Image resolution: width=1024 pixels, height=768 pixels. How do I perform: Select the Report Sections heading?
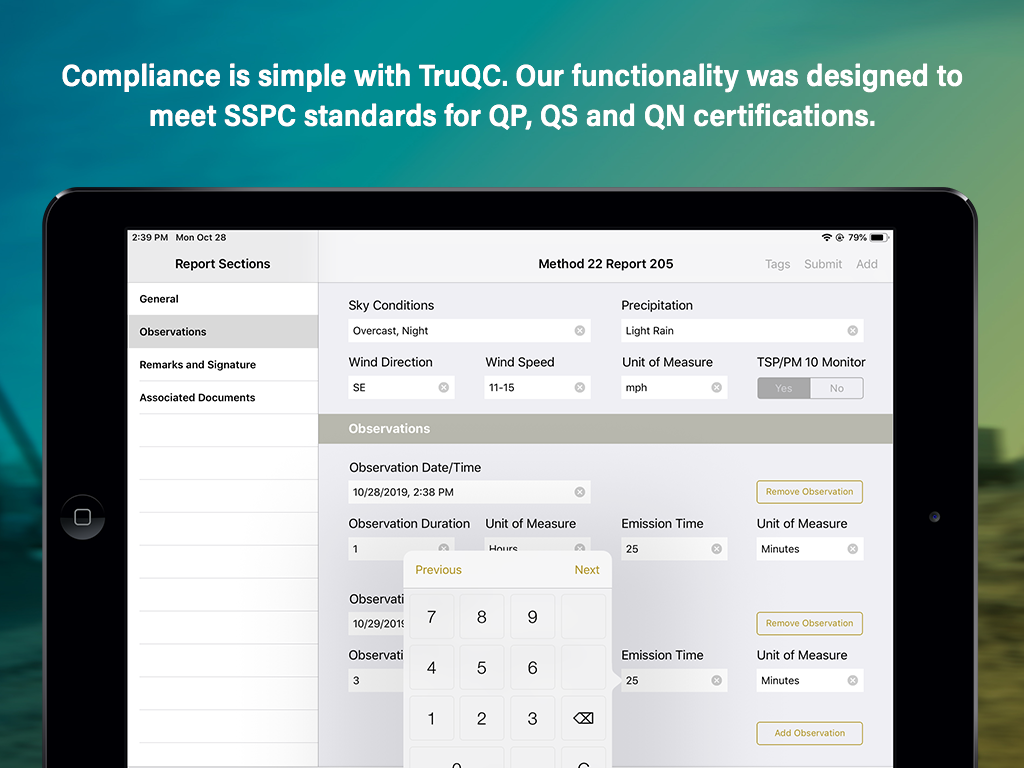[x=222, y=264]
